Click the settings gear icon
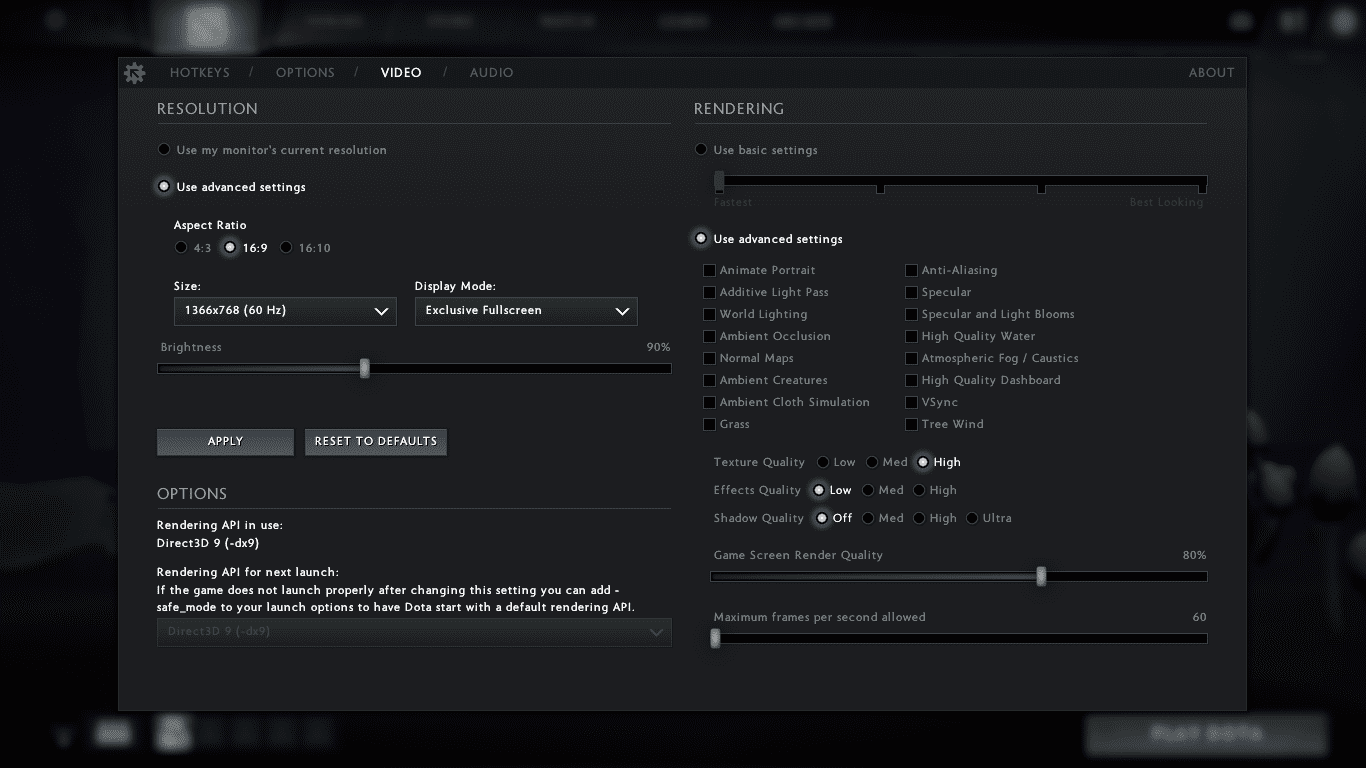Viewport: 1366px width, 768px height. (134, 73)
